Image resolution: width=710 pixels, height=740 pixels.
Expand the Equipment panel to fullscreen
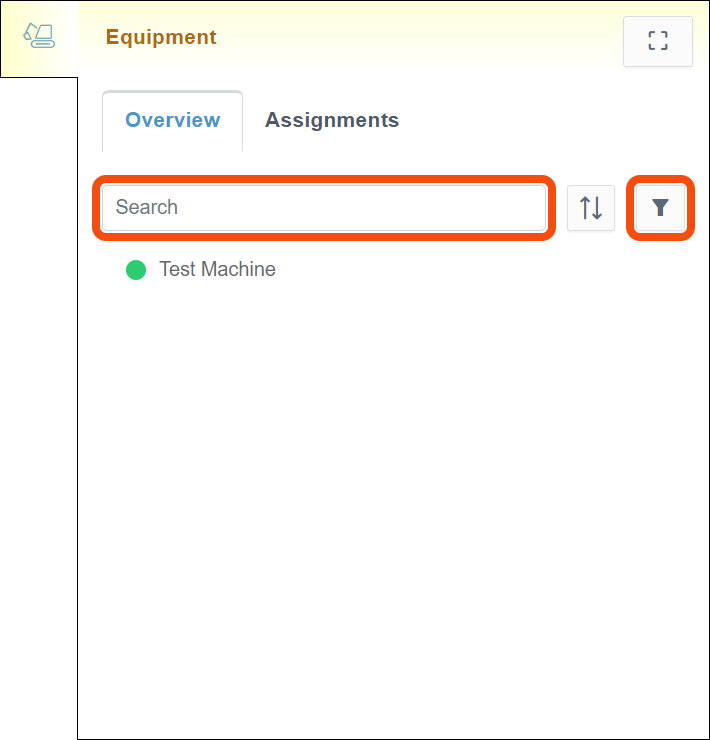657,41
